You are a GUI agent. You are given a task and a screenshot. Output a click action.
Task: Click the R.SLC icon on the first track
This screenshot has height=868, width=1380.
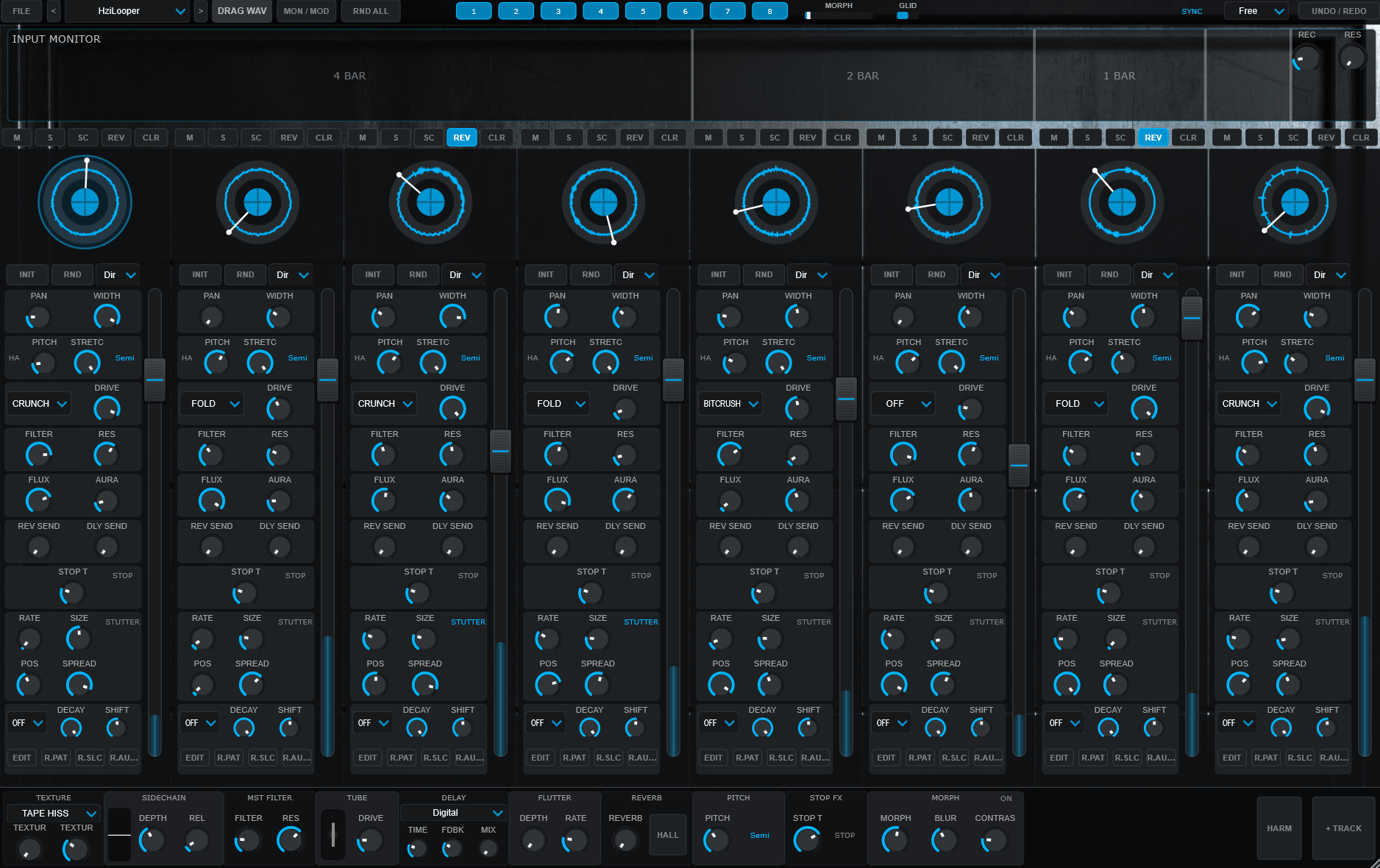coord(89,757)
